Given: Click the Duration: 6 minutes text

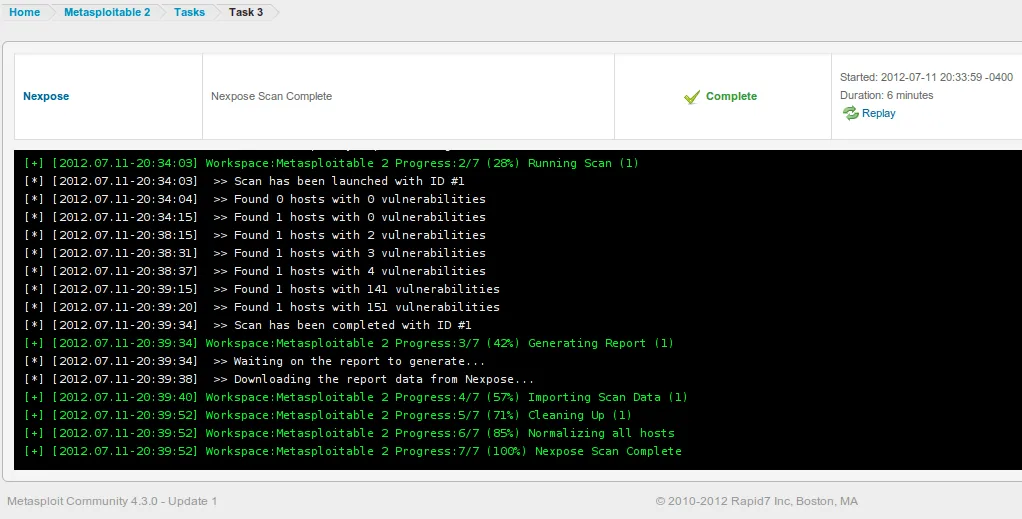Looking at the screenshot, I should (x=886, y=96).
